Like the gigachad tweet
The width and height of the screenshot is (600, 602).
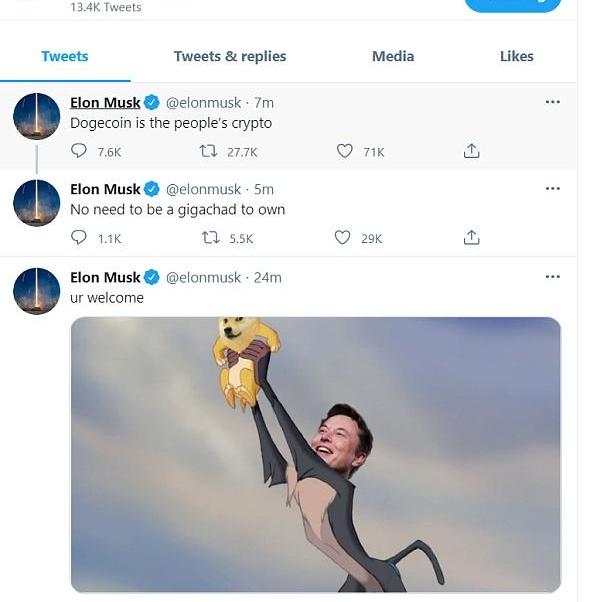(x=343, y=238)
